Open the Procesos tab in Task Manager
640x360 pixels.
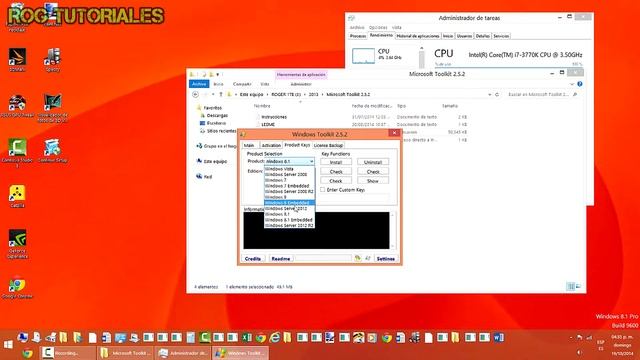pos(358,36)
